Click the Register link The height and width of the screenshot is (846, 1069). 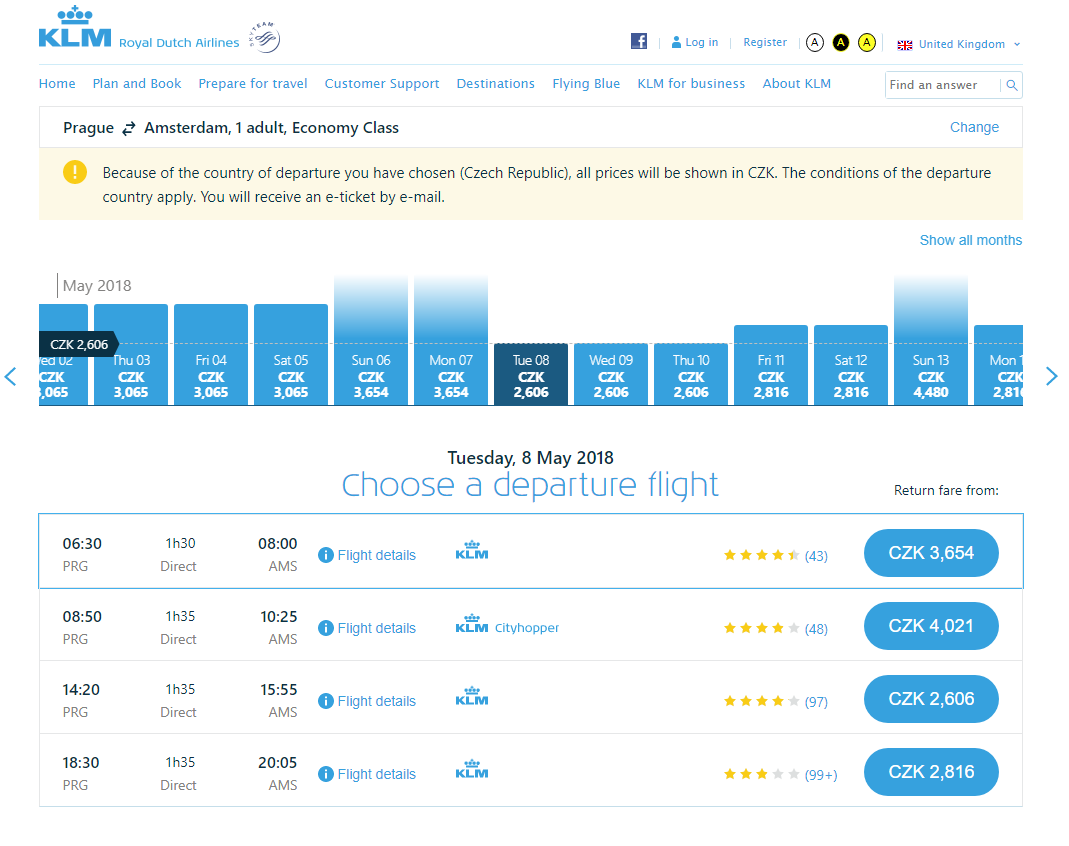click(765, 42)
